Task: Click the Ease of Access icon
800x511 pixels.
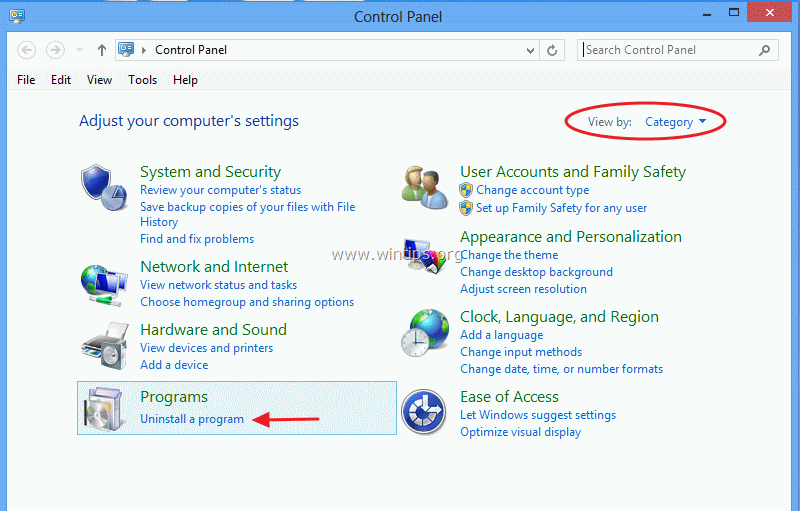Action: coord(423,412)
